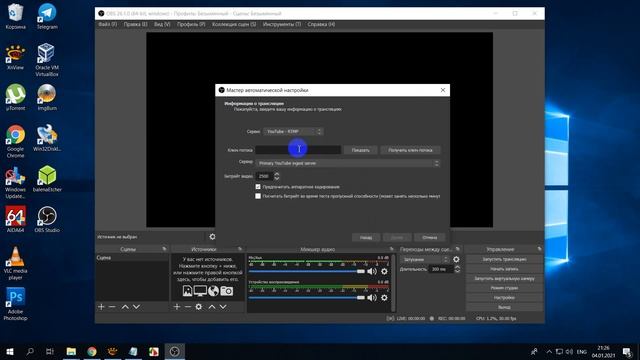Screen dimensions: 640x360
Task: Click into the stream key input field
Action: (x=298, y=150)
